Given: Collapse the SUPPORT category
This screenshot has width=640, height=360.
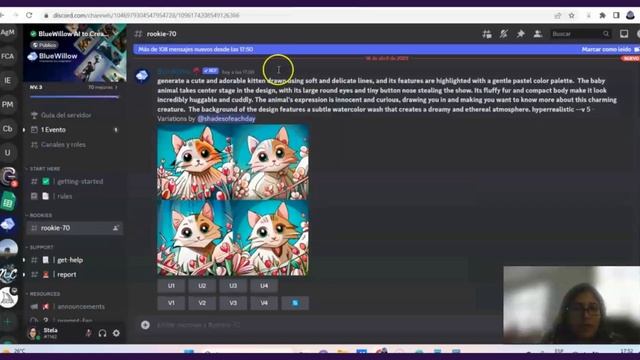Looking at the screenshot, I should (x=40, y=247).
